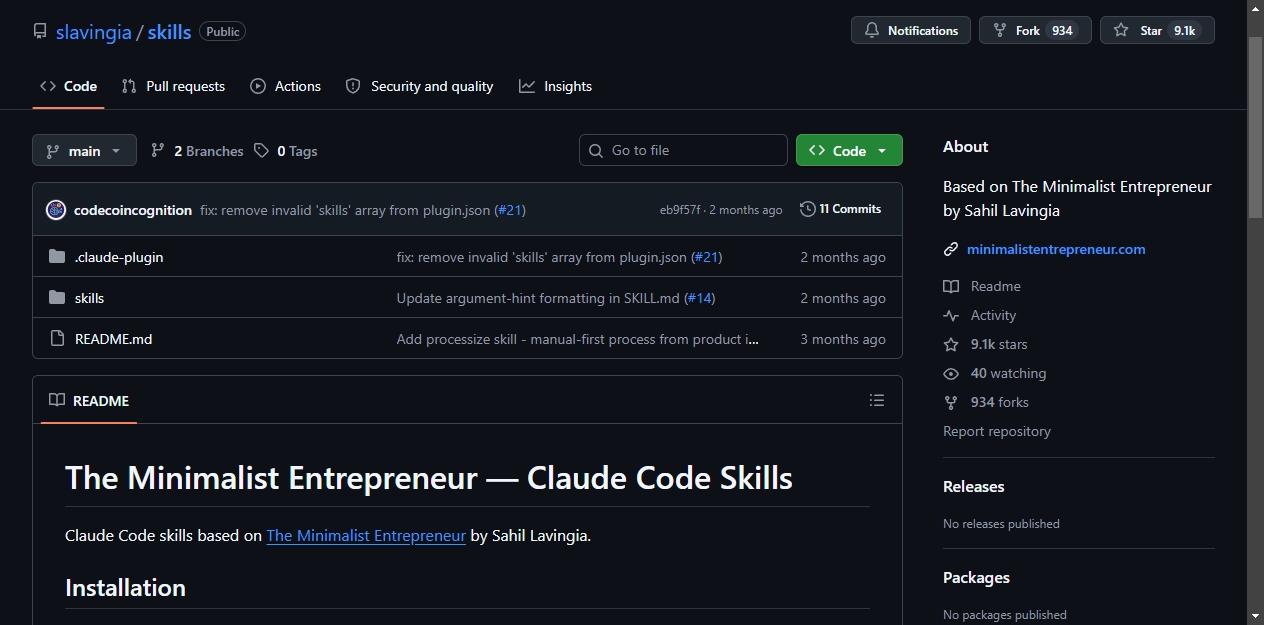This screenshot has width=1264, height=625.
Task: Click the page vertical scrollbar thumb
Action: (1255, 127)
